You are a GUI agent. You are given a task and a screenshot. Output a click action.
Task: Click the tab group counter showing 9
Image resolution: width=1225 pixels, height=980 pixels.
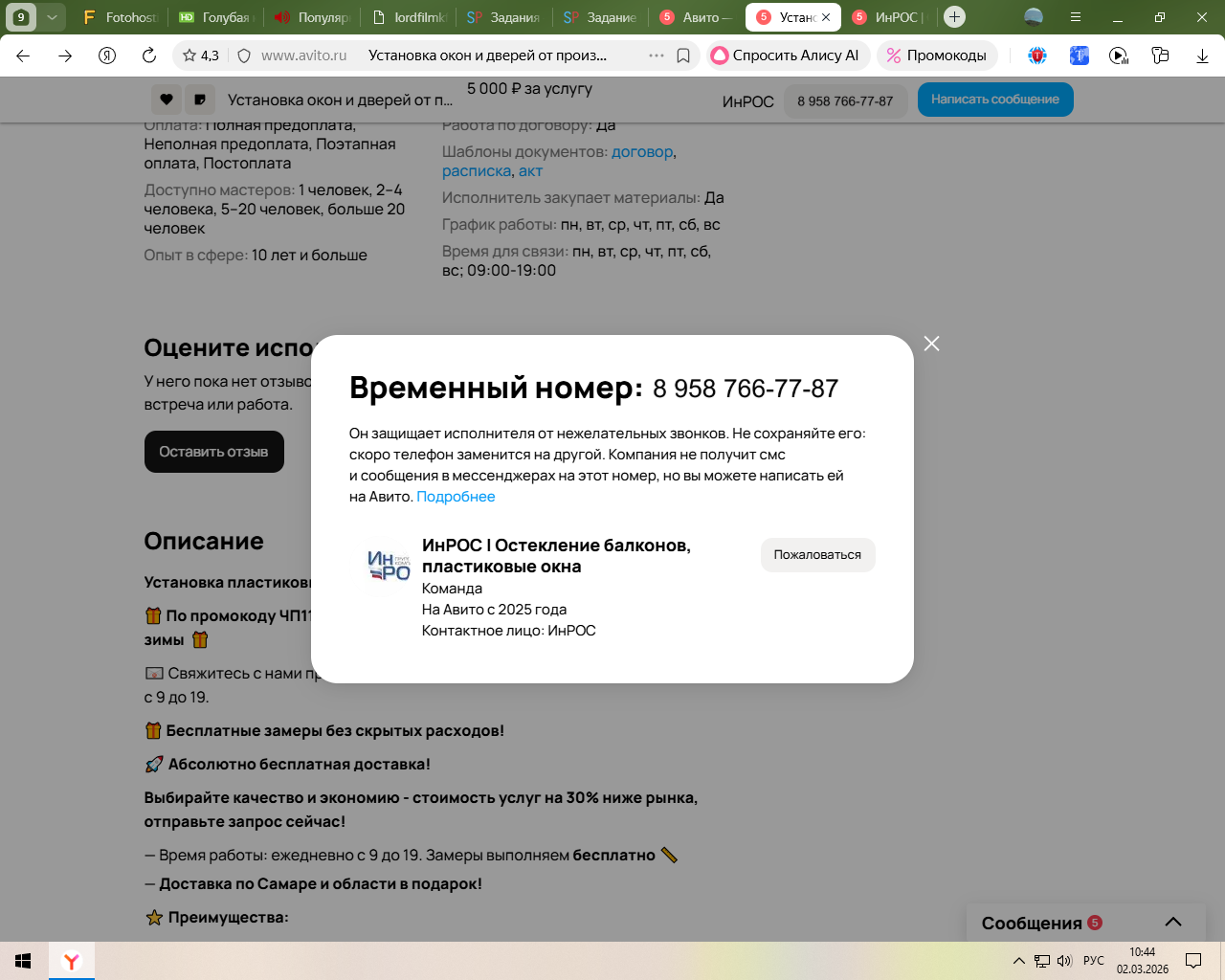pyautogui.click(x=21, y=17)
